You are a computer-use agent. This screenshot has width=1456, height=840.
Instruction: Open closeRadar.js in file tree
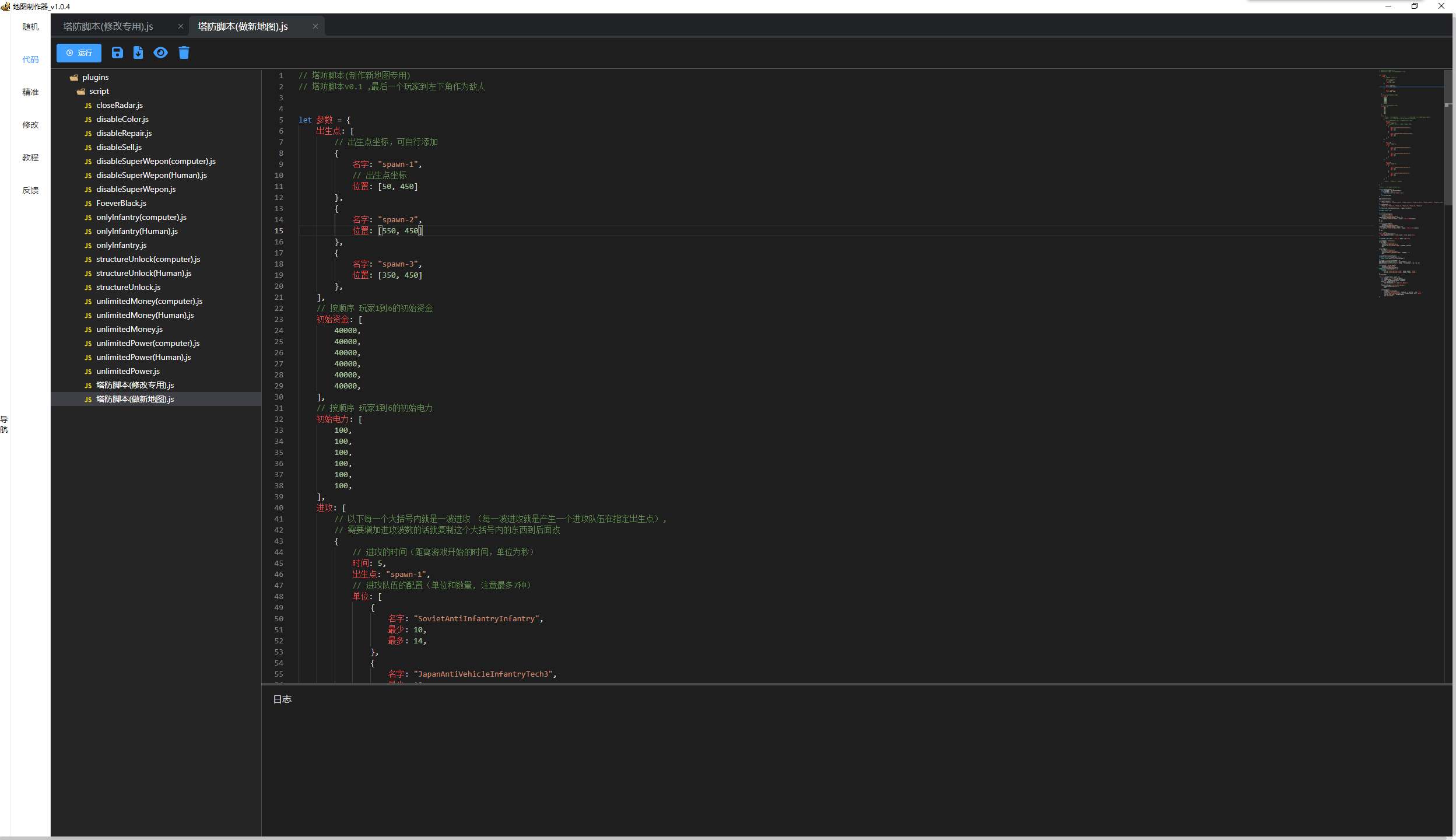click(120, 105)
